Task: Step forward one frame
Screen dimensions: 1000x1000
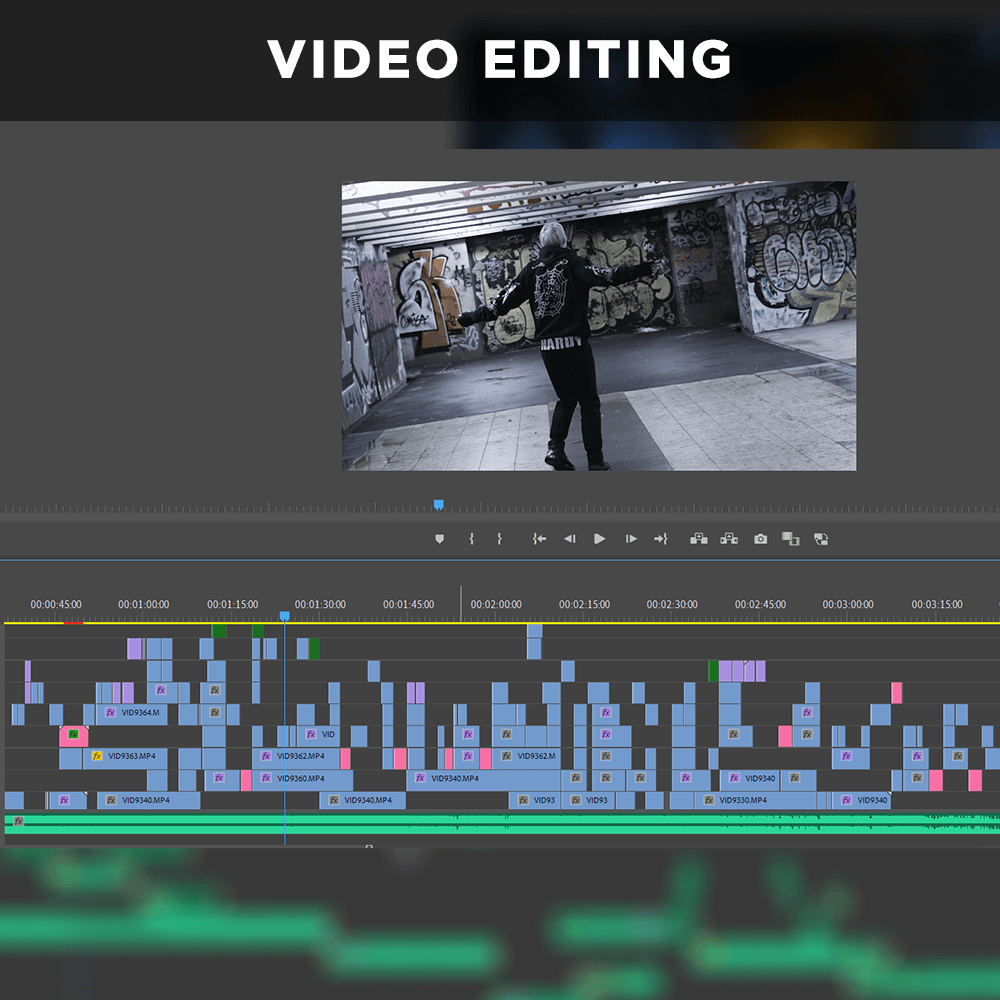Action: pos(631,539)
